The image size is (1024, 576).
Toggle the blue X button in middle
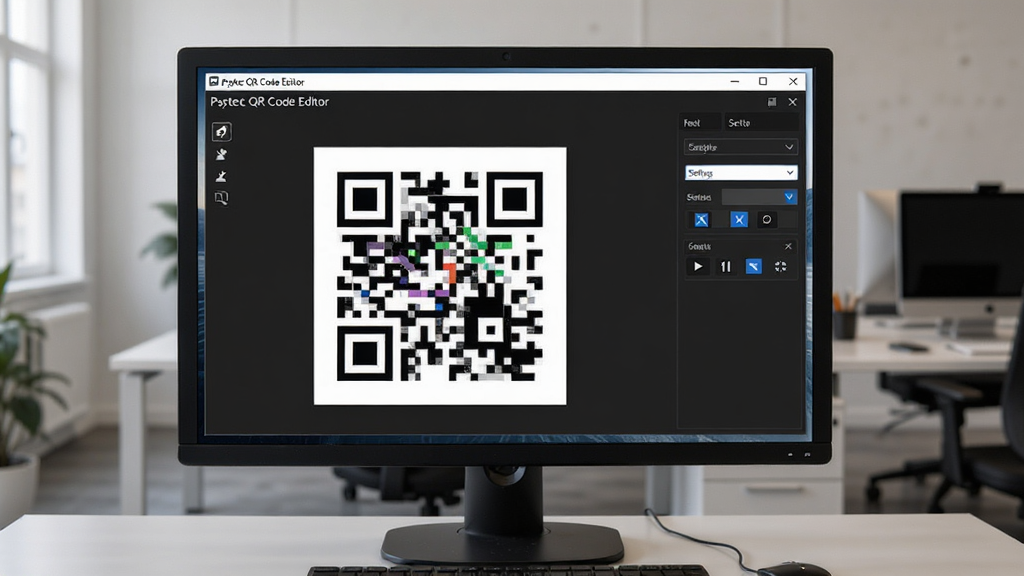click(739, 220)
